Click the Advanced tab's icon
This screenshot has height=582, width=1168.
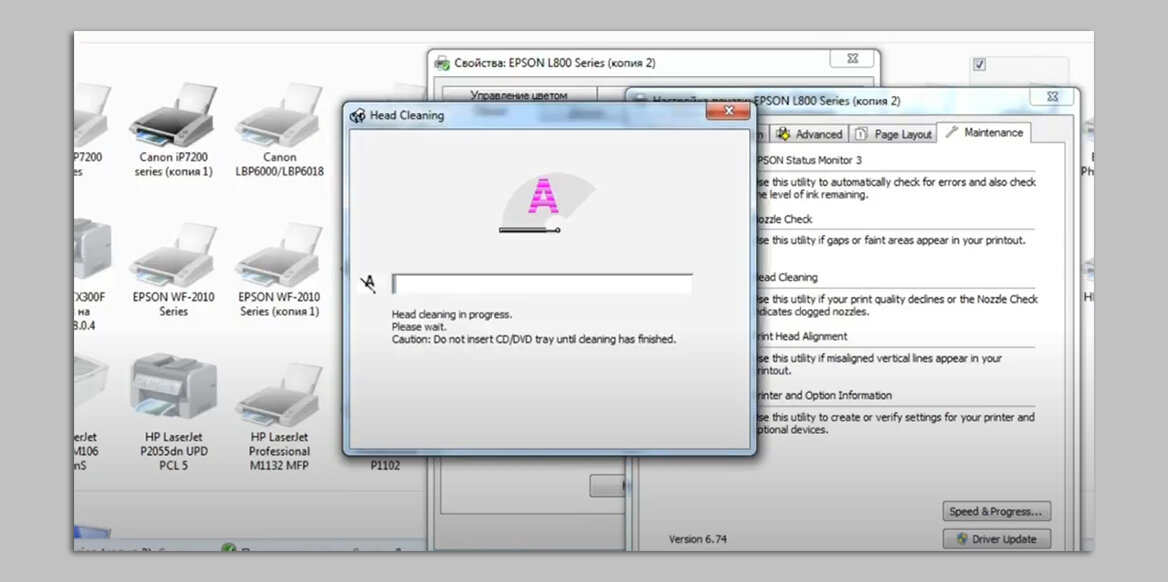783,134
